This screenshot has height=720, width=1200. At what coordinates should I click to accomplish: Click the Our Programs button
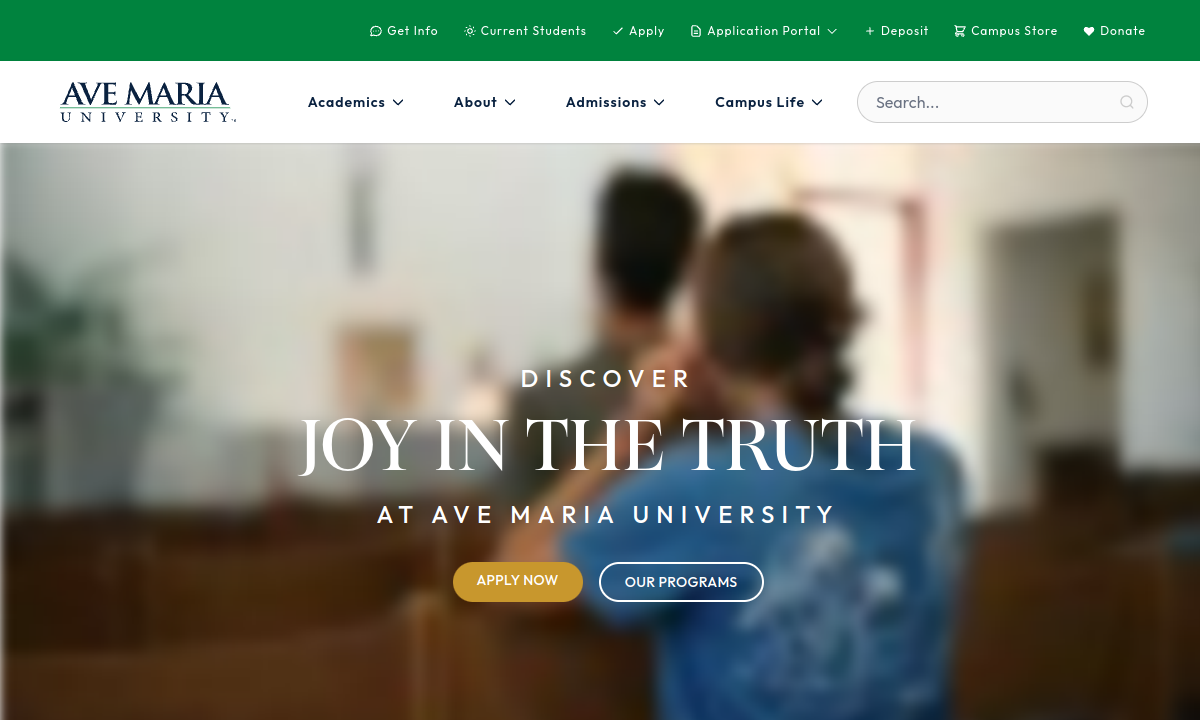point(681,582)
